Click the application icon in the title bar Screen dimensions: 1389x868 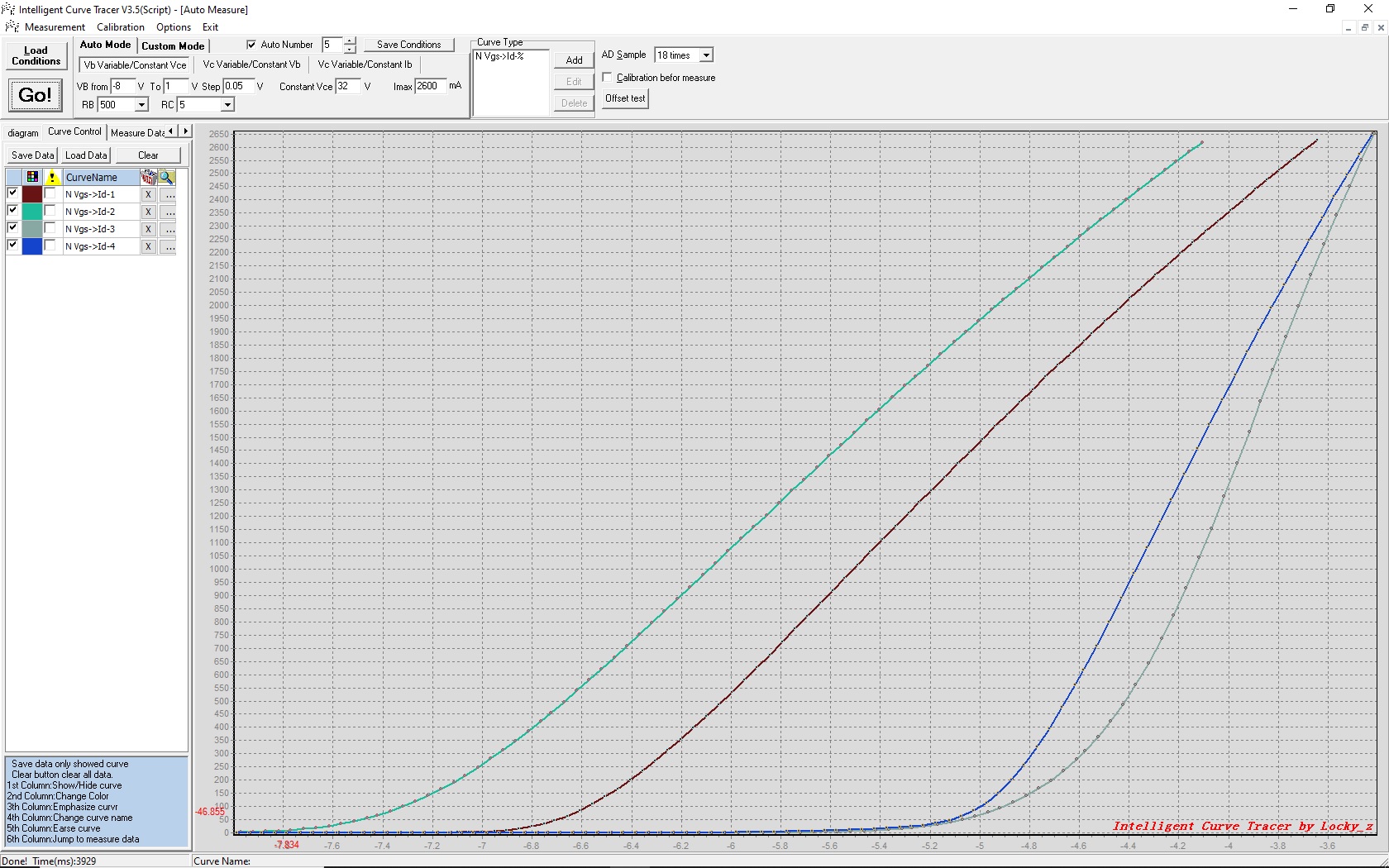[9, 9]
